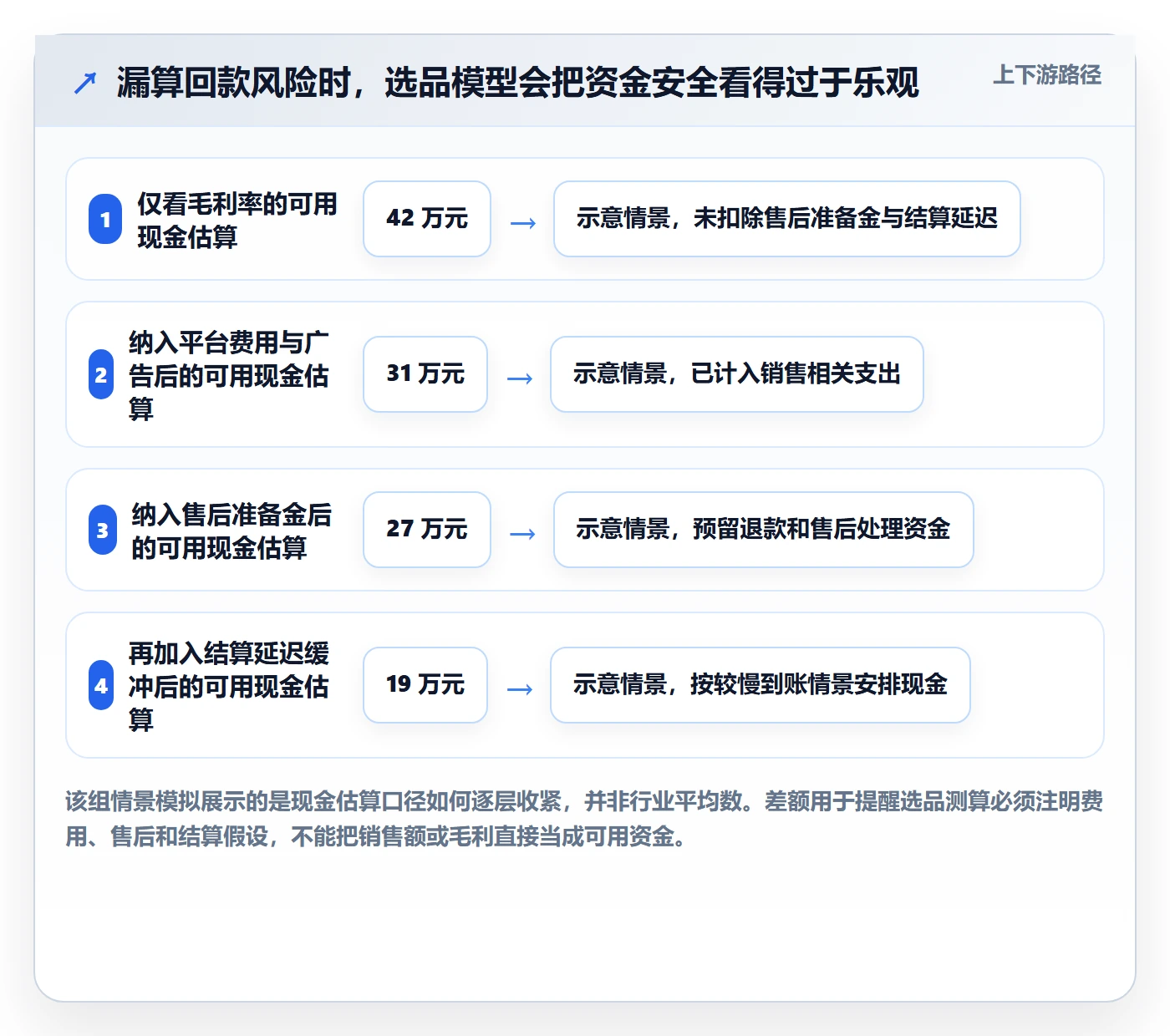
Task: Click the note 示意情景，按较慢到账情景安排现金
Action: pos(760,685)
